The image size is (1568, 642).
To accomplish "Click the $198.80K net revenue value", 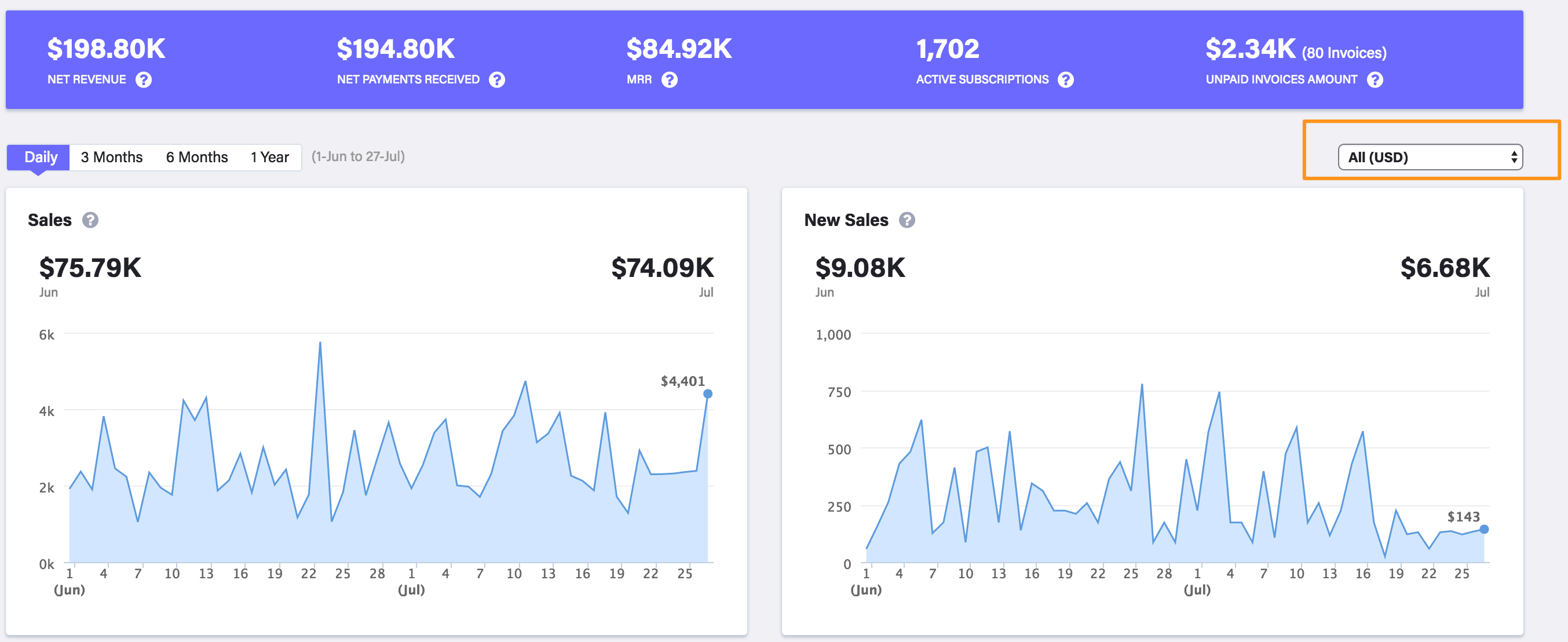I will point(107,49).
